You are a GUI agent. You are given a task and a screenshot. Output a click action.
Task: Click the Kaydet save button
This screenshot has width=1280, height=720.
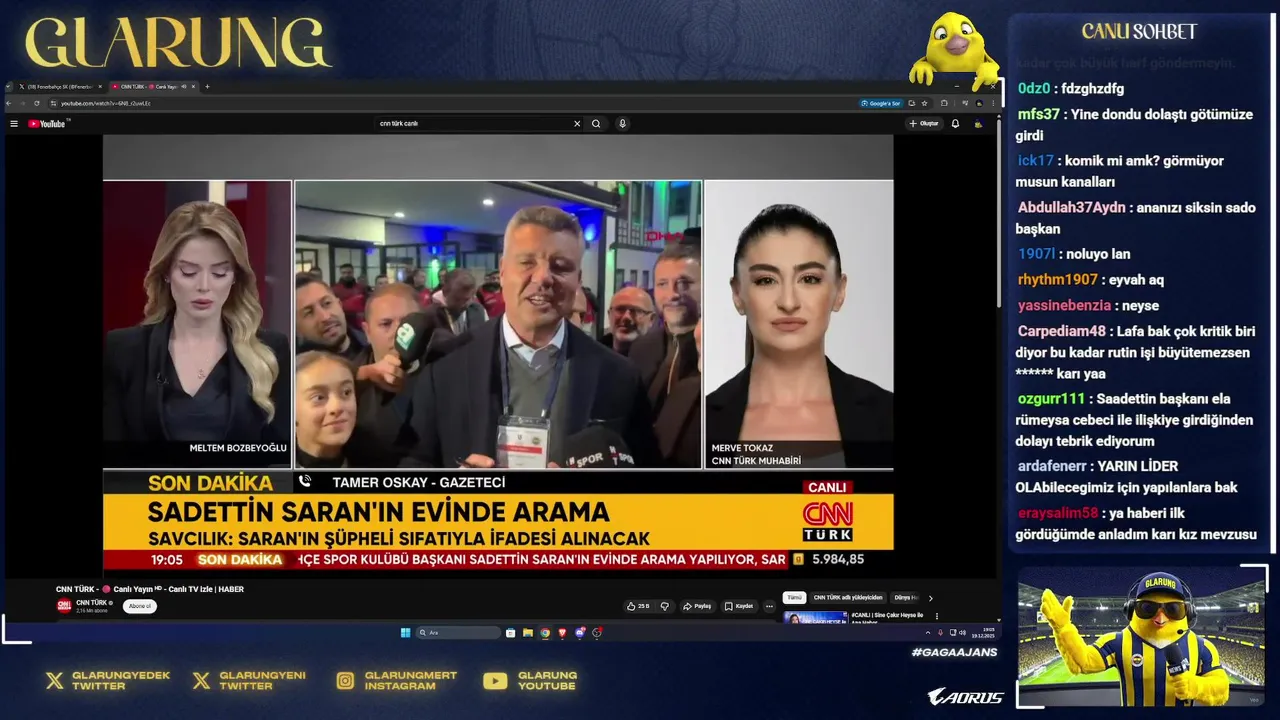coord(740,606)
